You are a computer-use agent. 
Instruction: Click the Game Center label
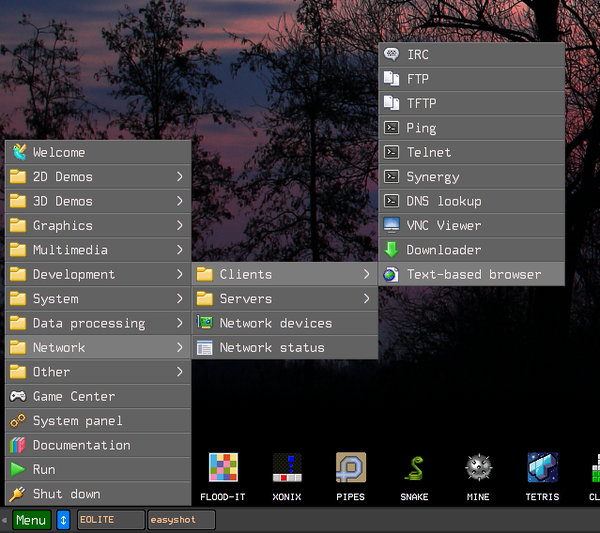pos(74,396)
